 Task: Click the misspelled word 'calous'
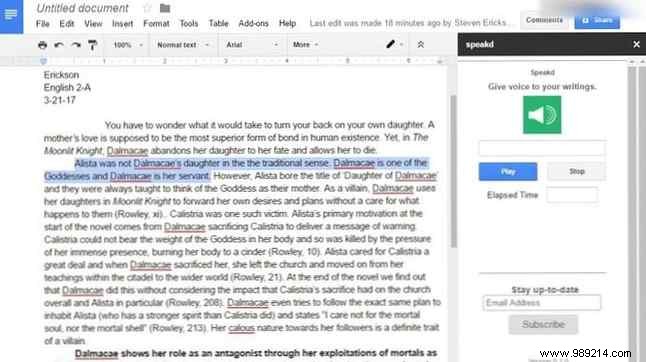241,328
